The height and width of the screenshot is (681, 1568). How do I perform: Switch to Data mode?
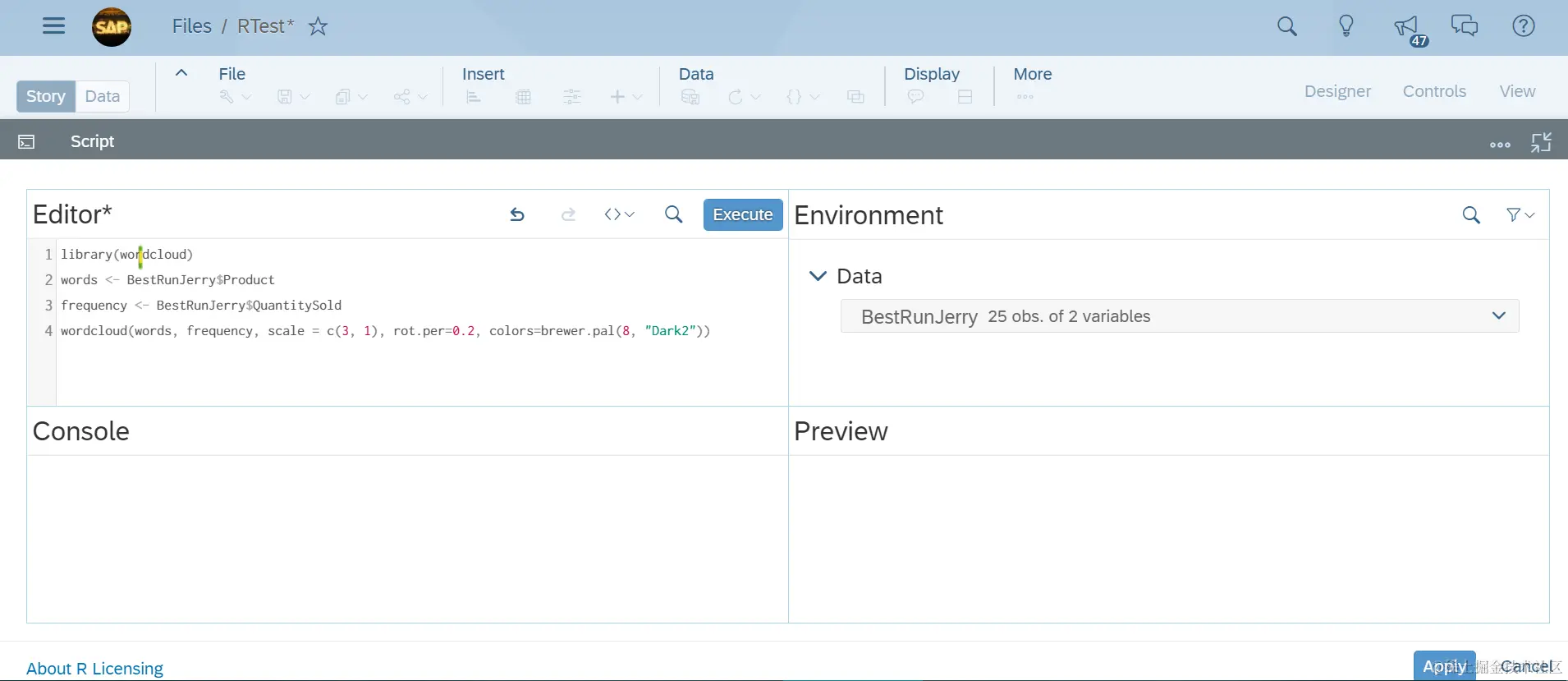(103, 96)
